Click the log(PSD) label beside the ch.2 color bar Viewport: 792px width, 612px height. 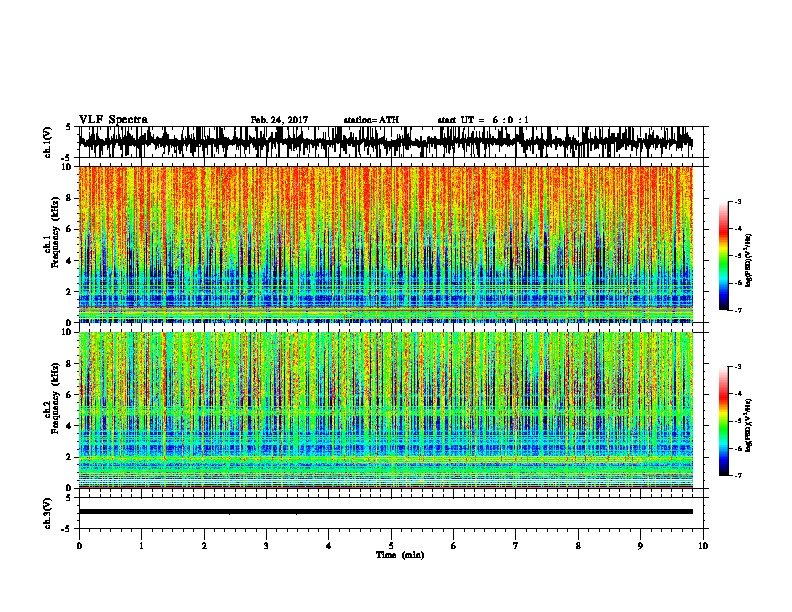click(749, 425)
